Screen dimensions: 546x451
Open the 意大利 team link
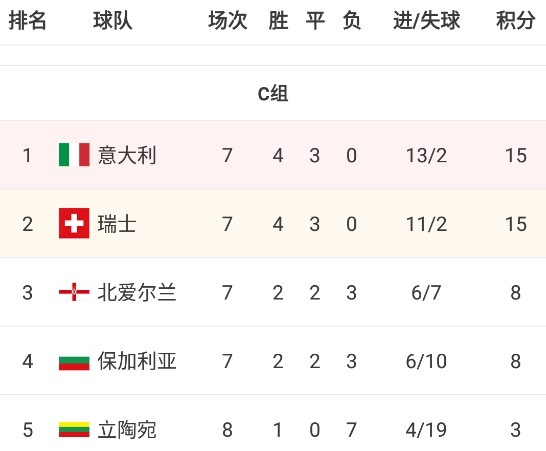(x=127, y=155)
